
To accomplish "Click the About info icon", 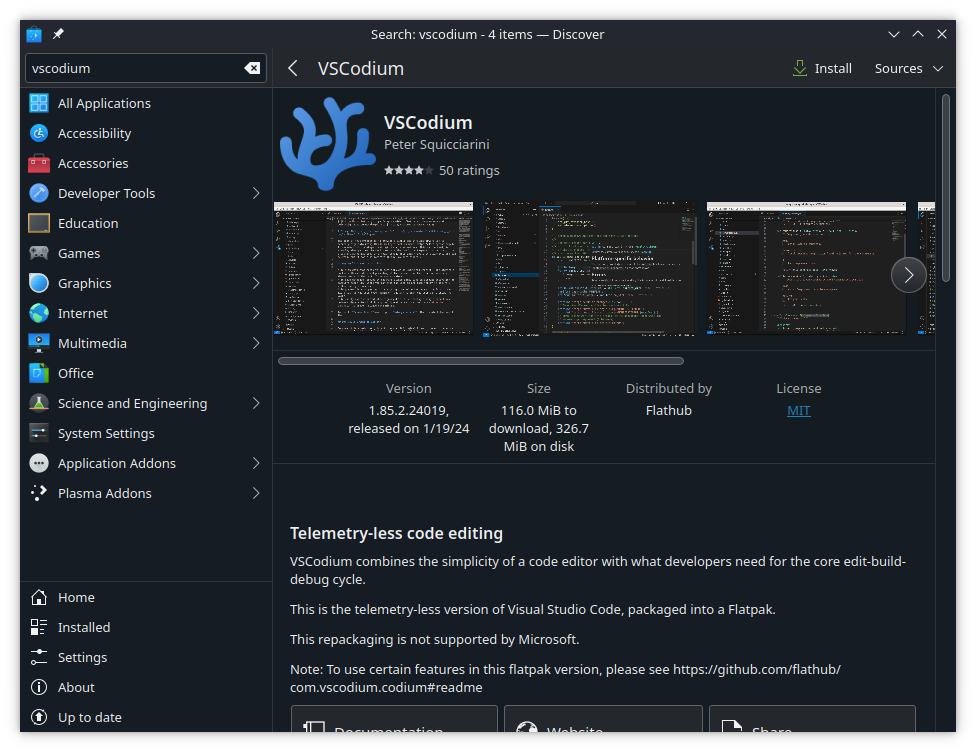I will (x=39, y=687).
